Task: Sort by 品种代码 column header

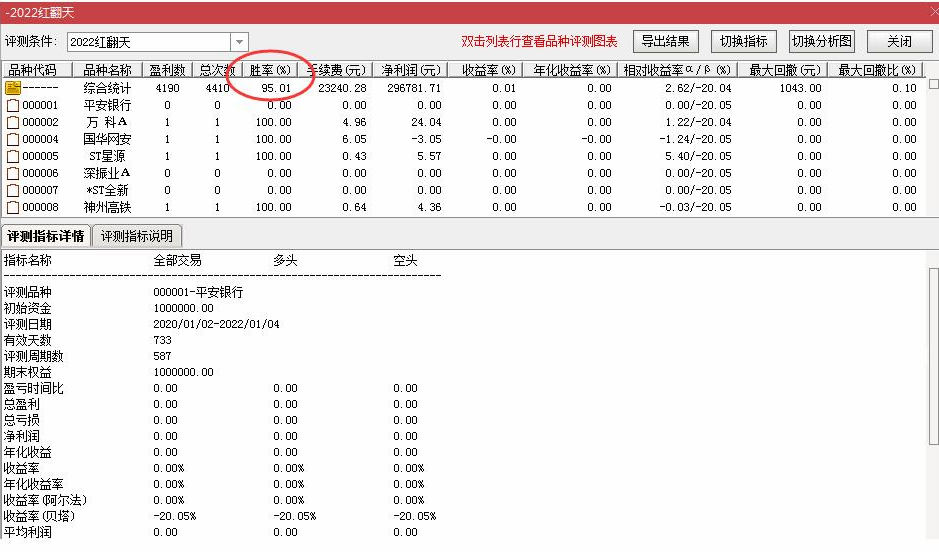Action: 37,70
